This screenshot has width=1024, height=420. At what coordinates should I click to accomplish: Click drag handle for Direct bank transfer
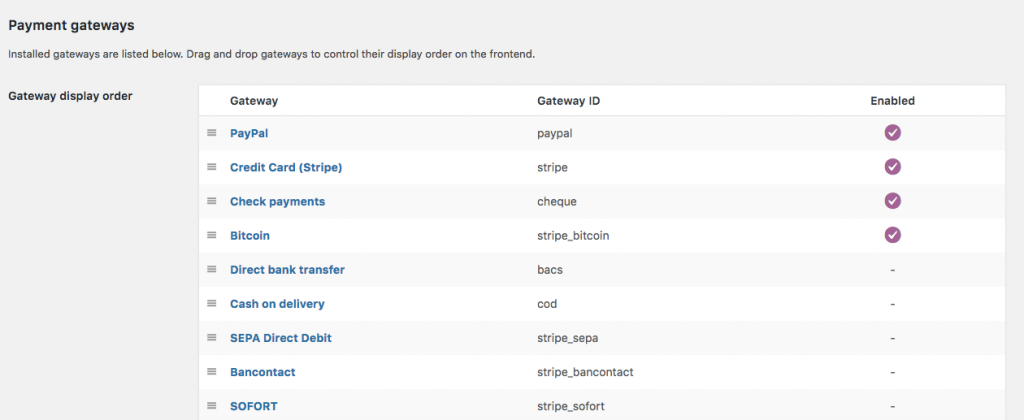click(212, 269)
